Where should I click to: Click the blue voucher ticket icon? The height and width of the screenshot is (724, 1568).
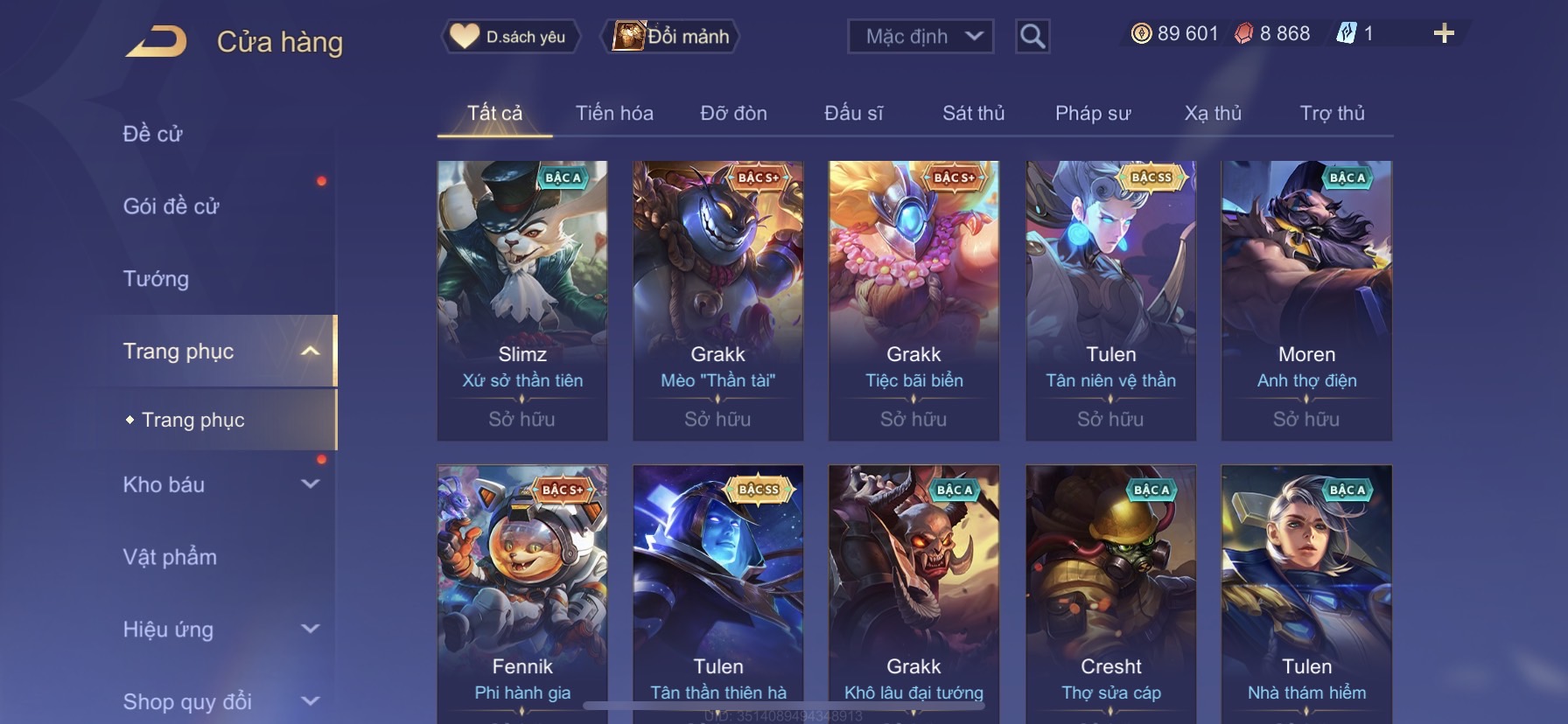point(1346,33)
